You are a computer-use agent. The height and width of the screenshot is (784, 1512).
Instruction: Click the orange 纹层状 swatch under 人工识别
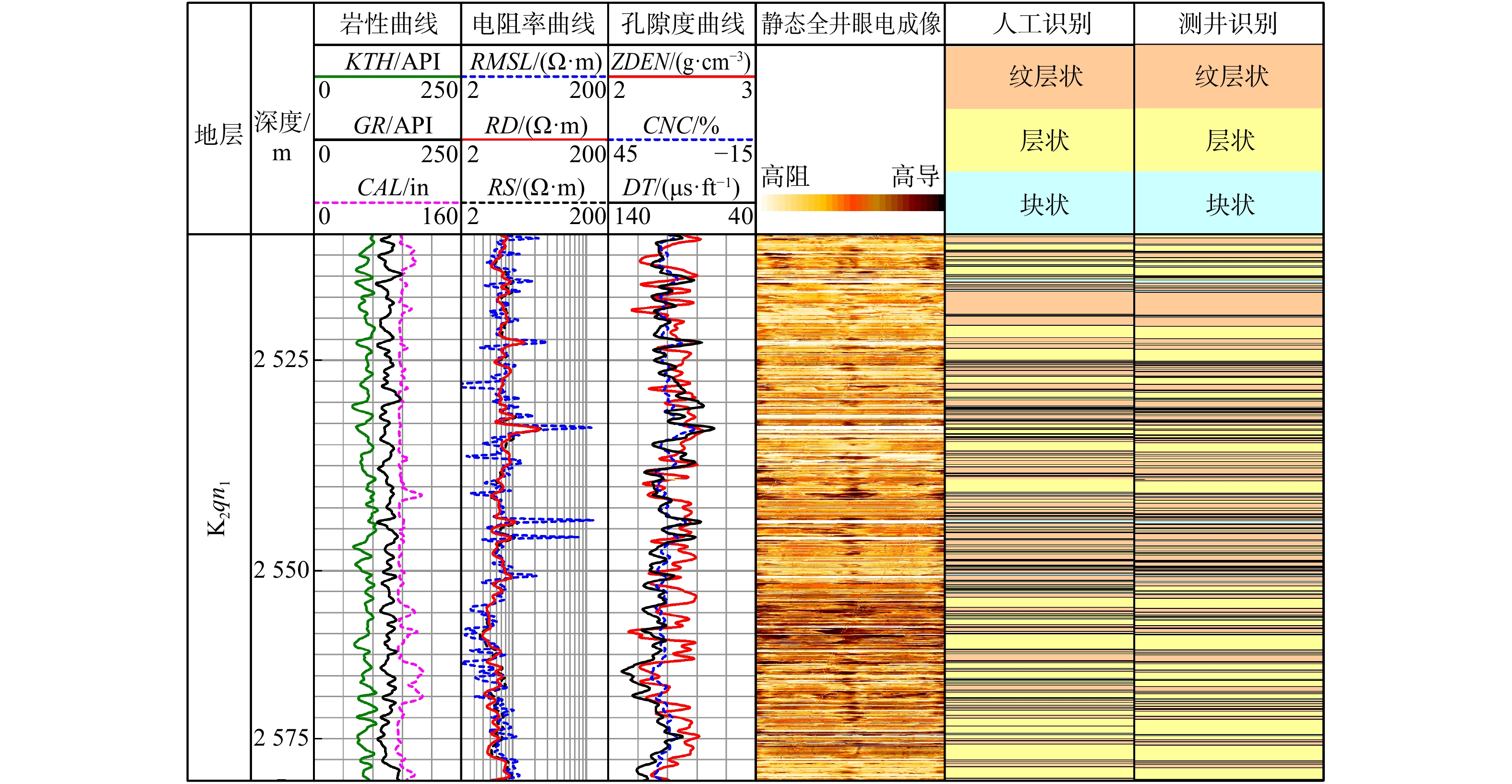1040,77
